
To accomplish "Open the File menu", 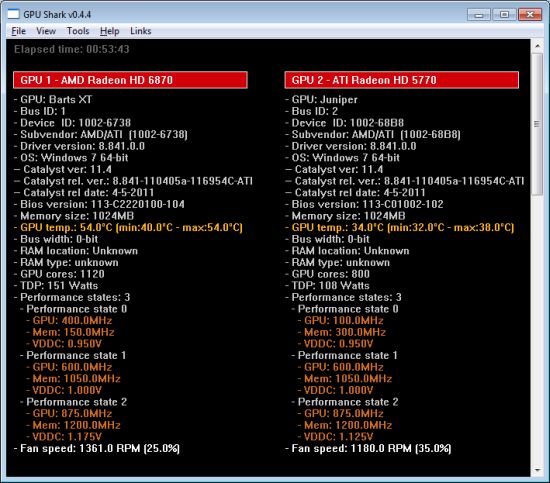I will [x=18, y=31].
